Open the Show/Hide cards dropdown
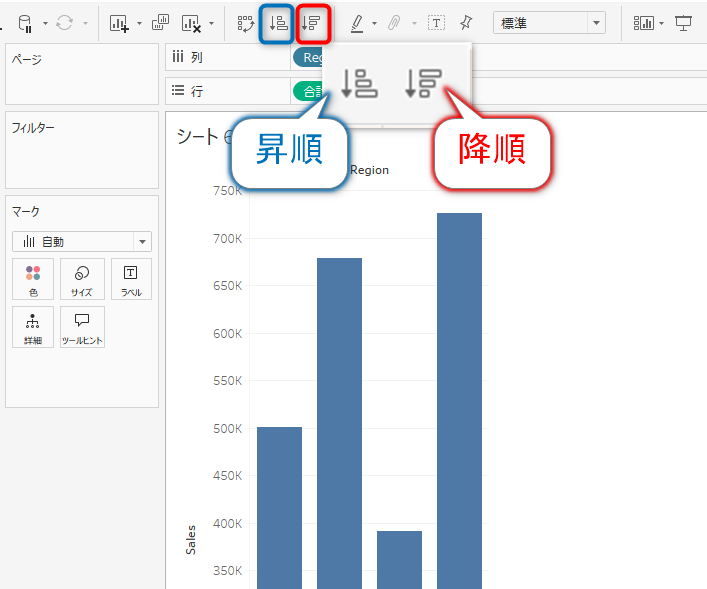 (646, 23)
